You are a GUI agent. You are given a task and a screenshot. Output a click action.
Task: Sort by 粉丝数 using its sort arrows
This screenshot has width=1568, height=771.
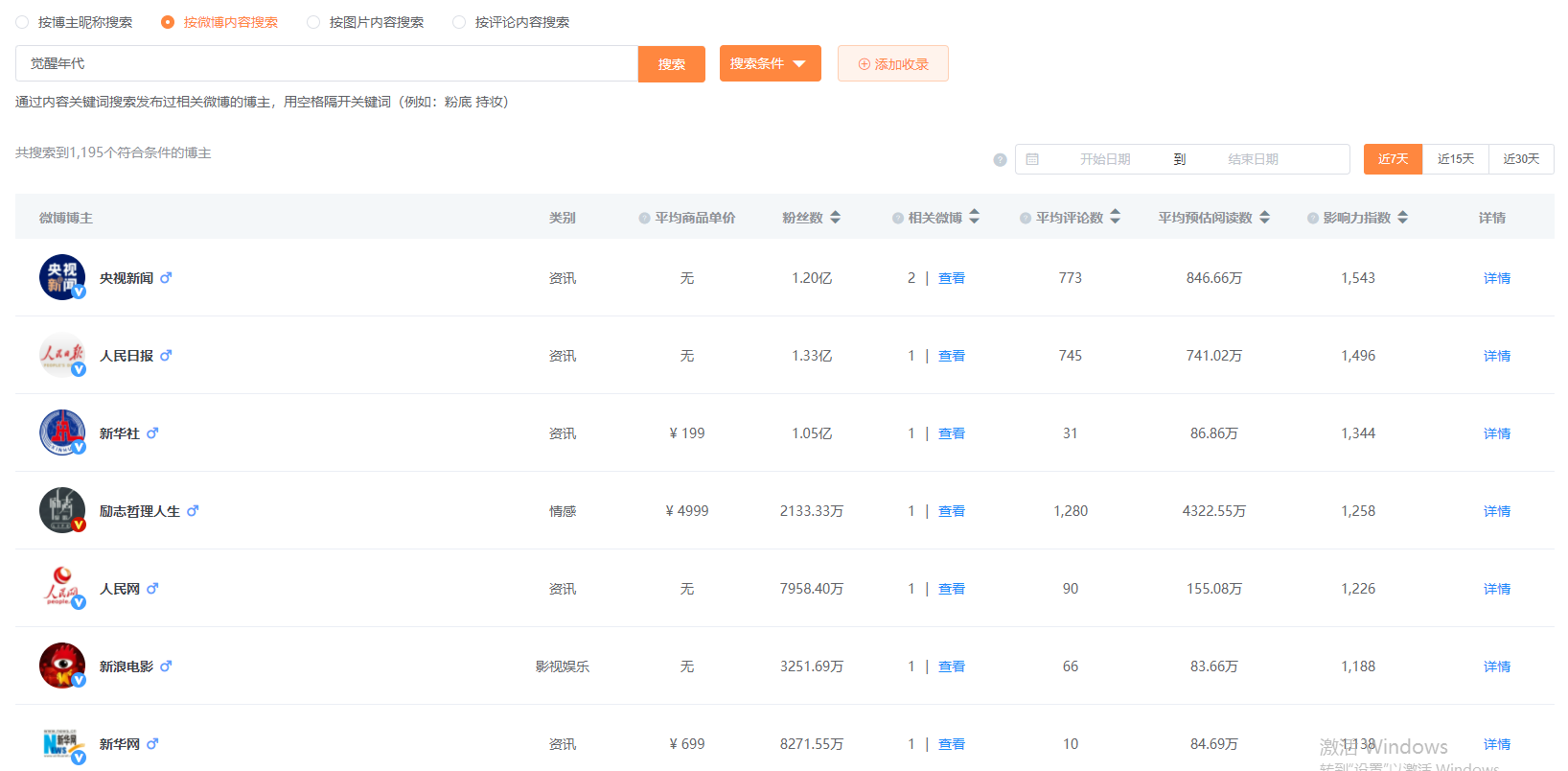(x=836, y=218)
